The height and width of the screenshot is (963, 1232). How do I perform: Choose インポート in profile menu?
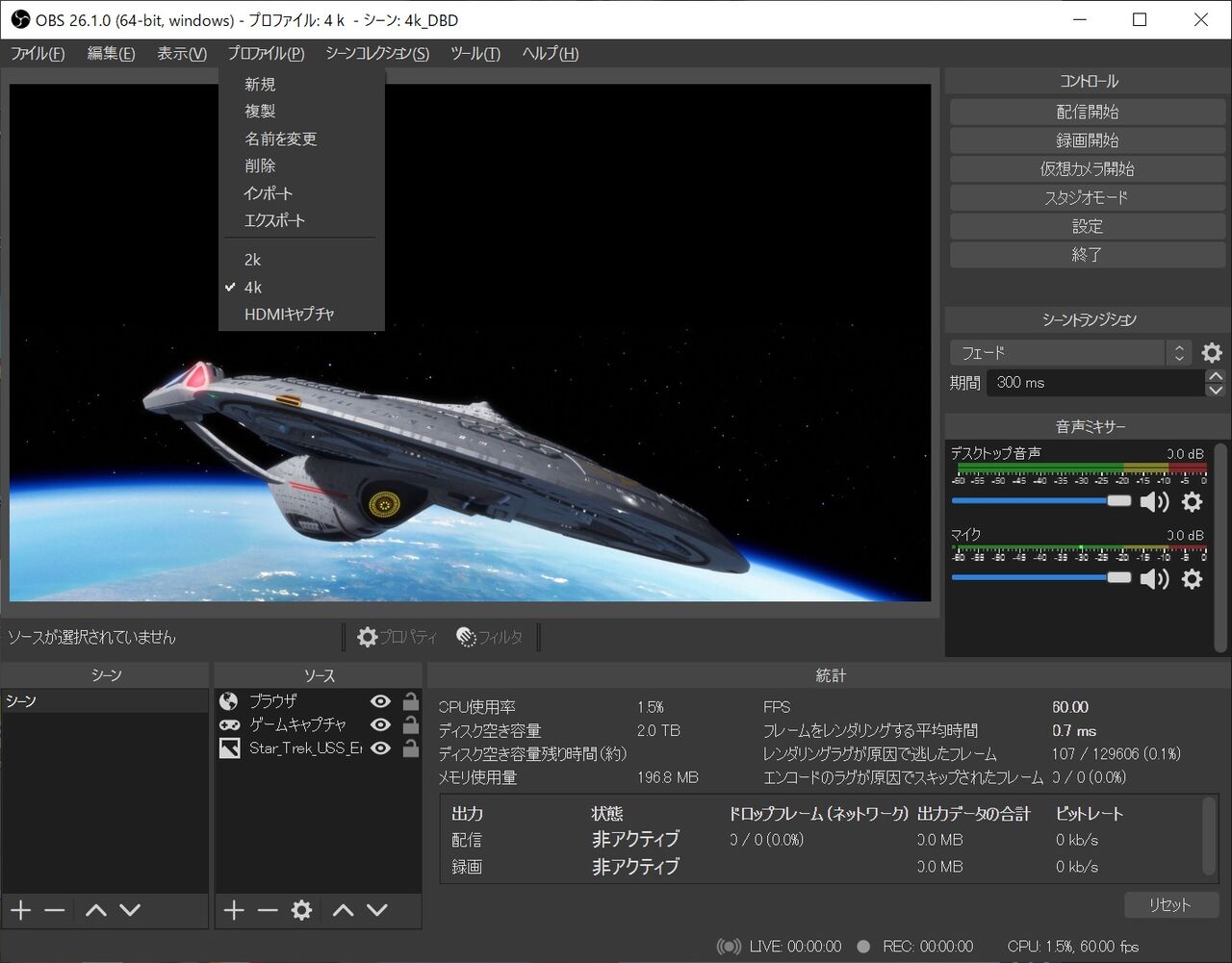[301, 193]
